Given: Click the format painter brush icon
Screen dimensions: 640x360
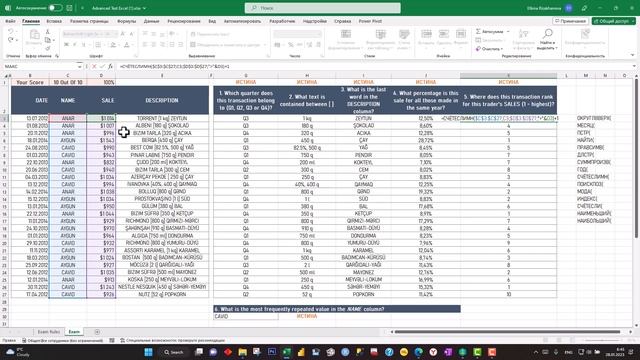Looking at the screenshot, I should point(48,48).
